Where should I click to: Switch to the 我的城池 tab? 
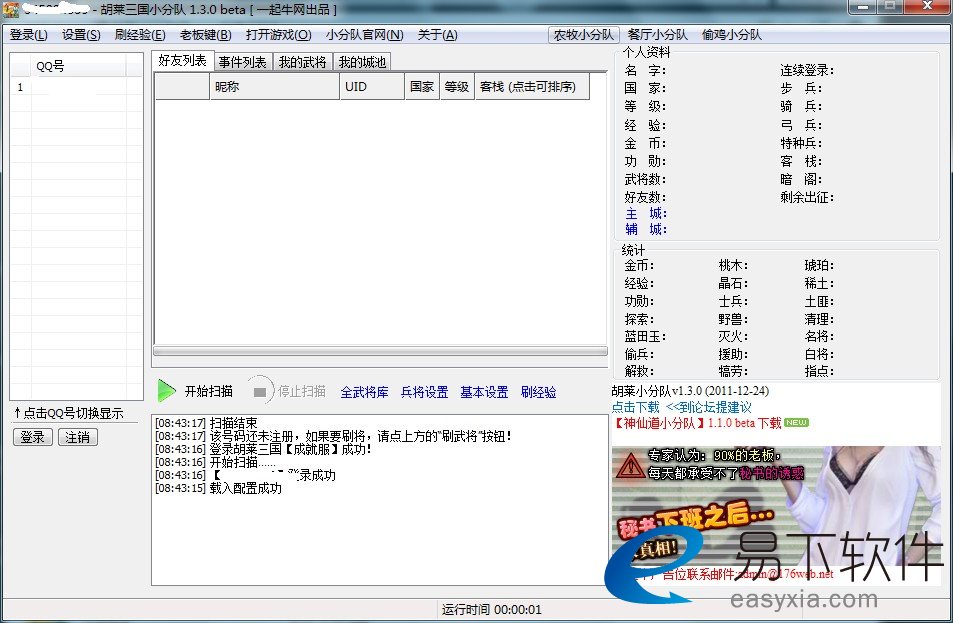click(x=361, y=62)
